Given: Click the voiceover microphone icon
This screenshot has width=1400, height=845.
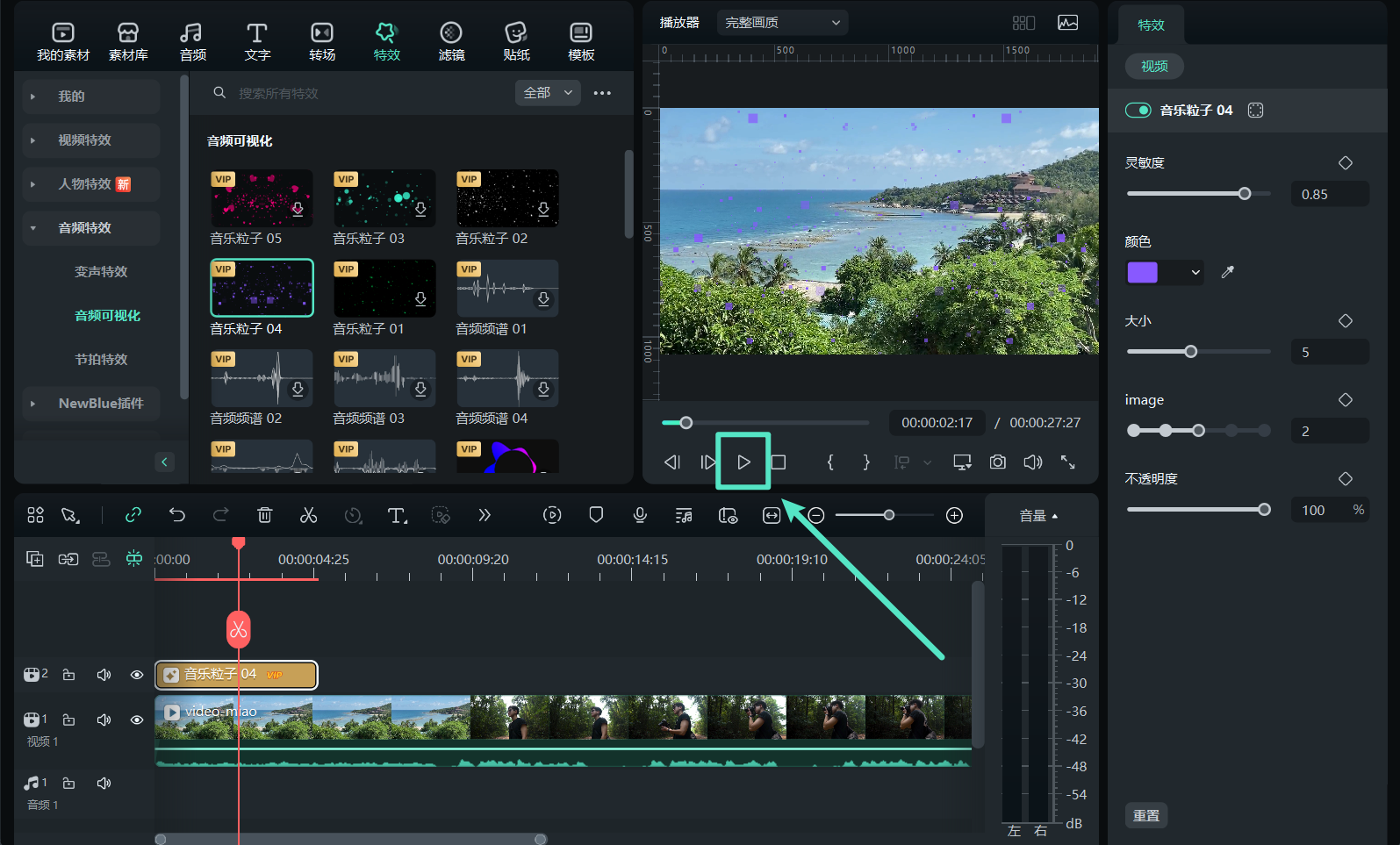Looking at the screenshot, I should (x=640, y=515).
